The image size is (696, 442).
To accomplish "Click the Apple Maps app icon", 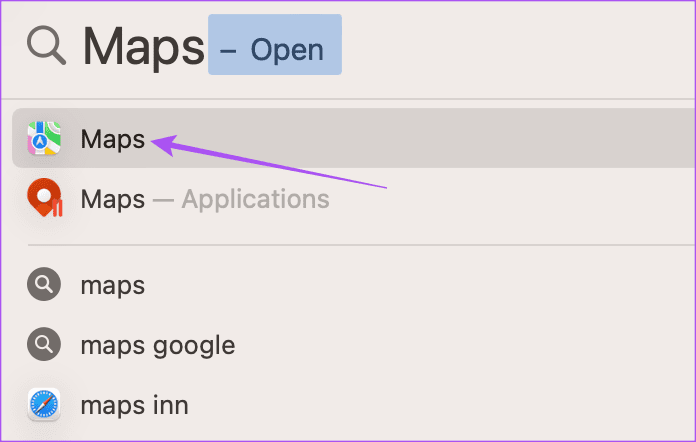I will click(x=44, y=138).
